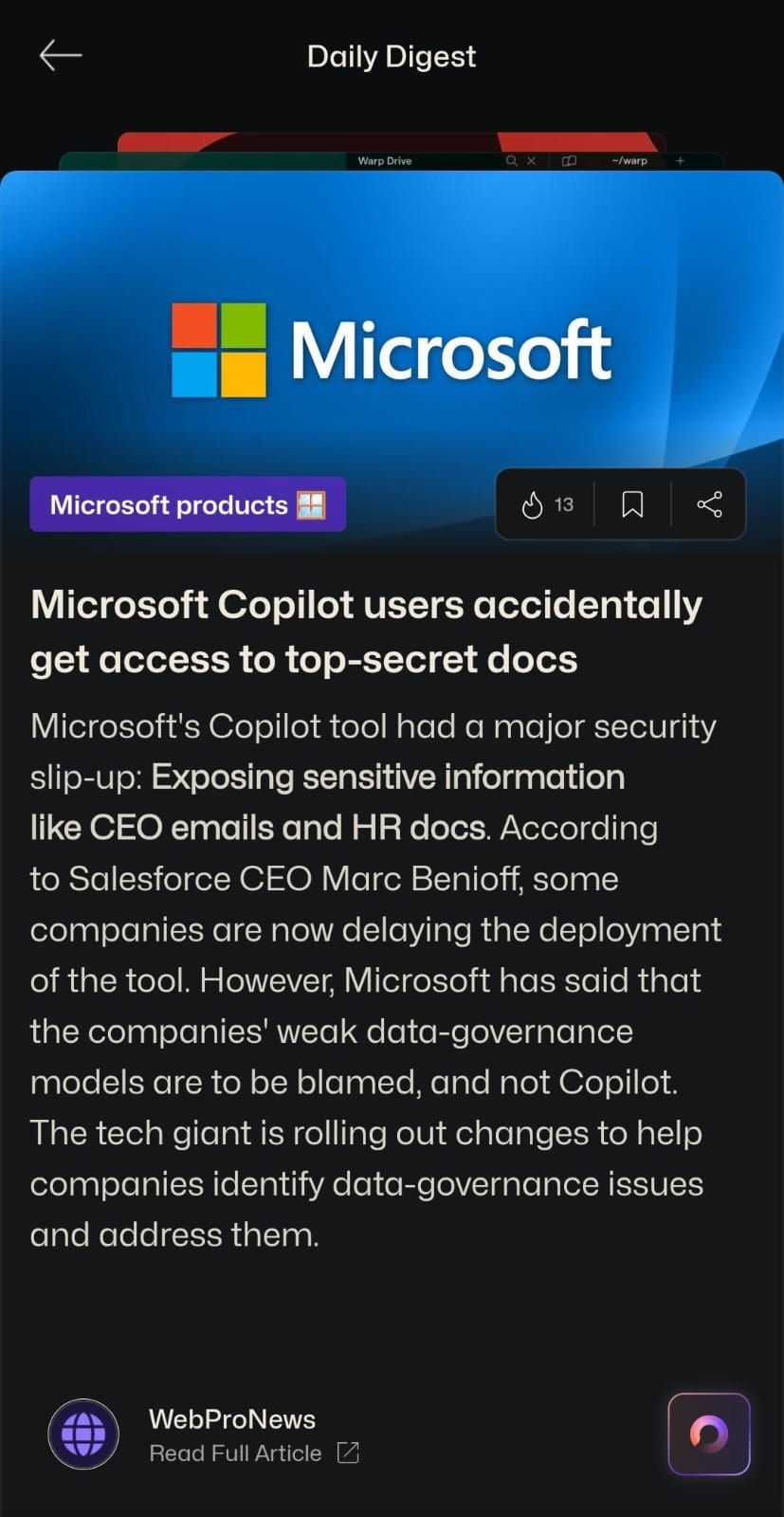Go back using the top-left arrow

(x=61, y=56)
